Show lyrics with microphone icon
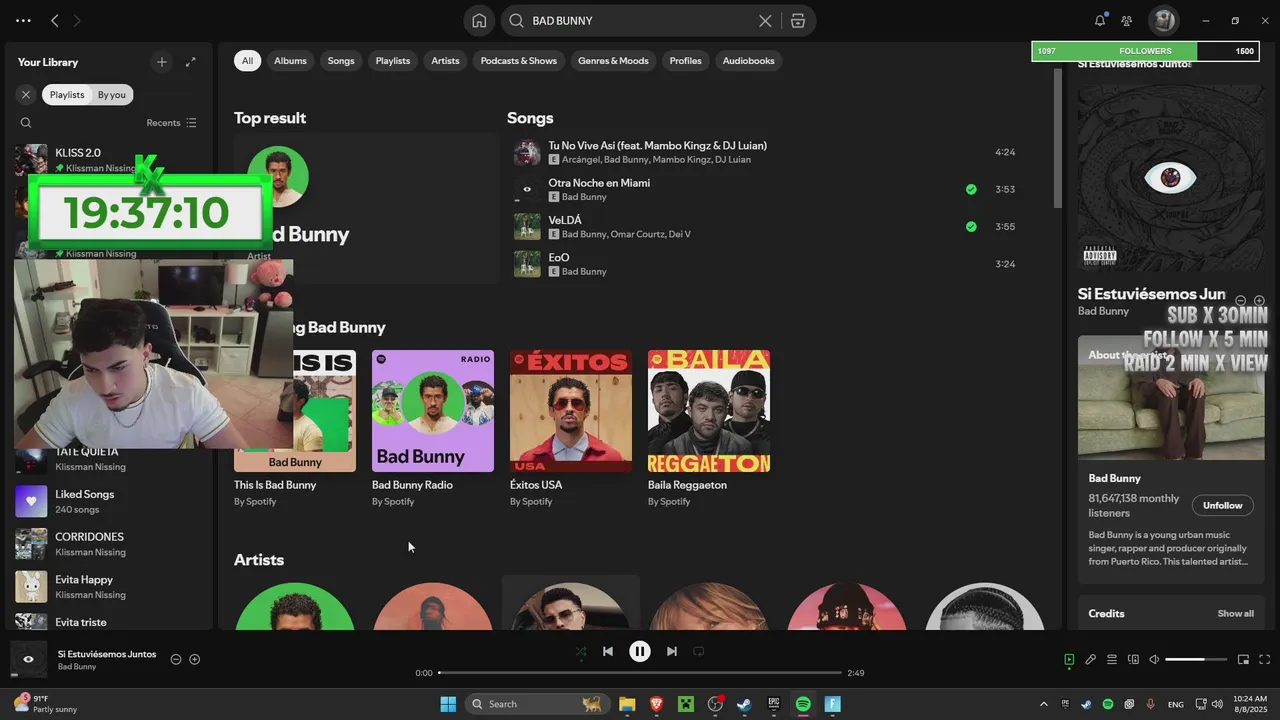Viewport: 1280px width, 720px height. pyautogui.click(x=1091, y=660)
